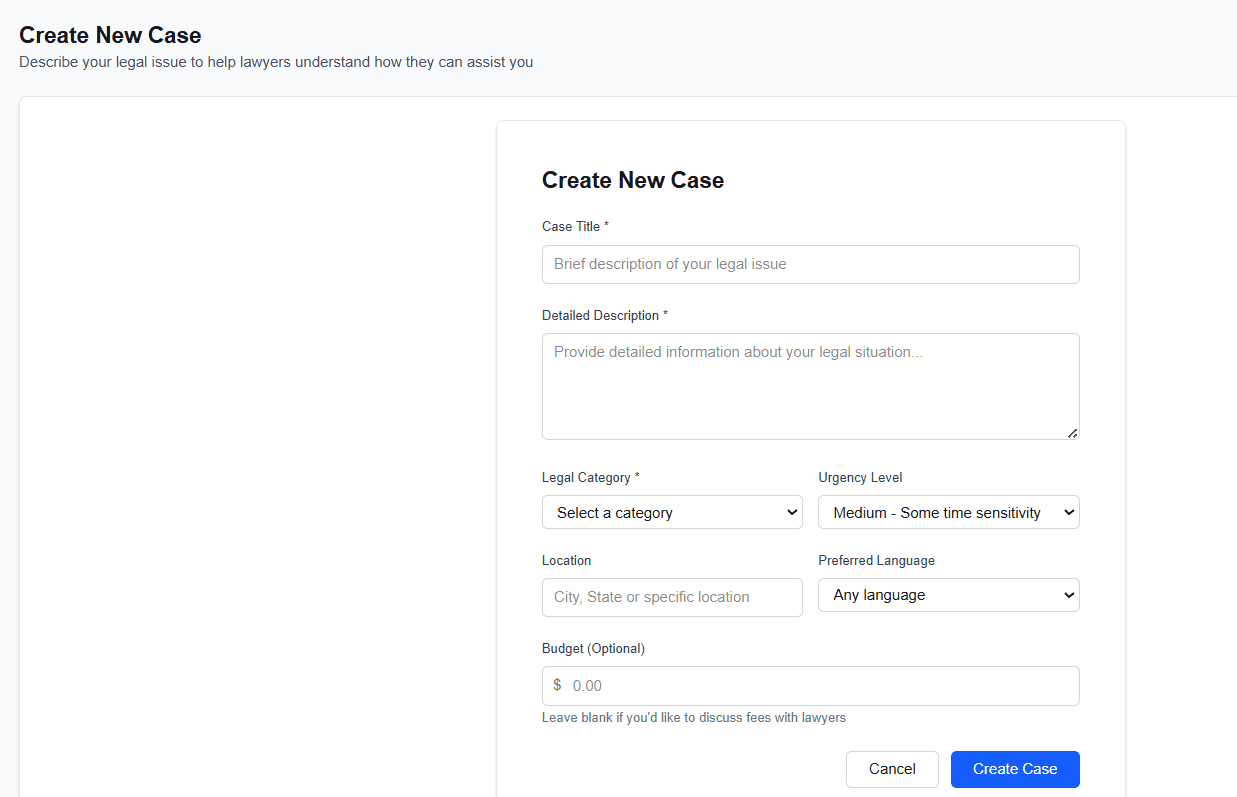Click the Create Case button
The width and height of the screenshot is (1237, 797).
coord(1015,769)
